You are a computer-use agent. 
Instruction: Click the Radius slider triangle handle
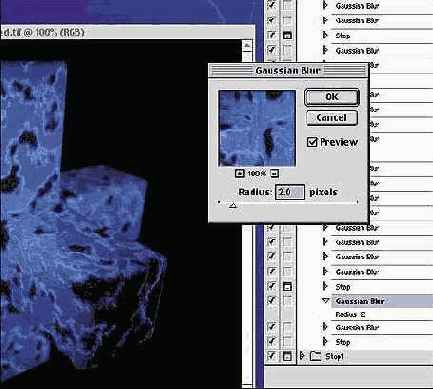coord(233,205)
